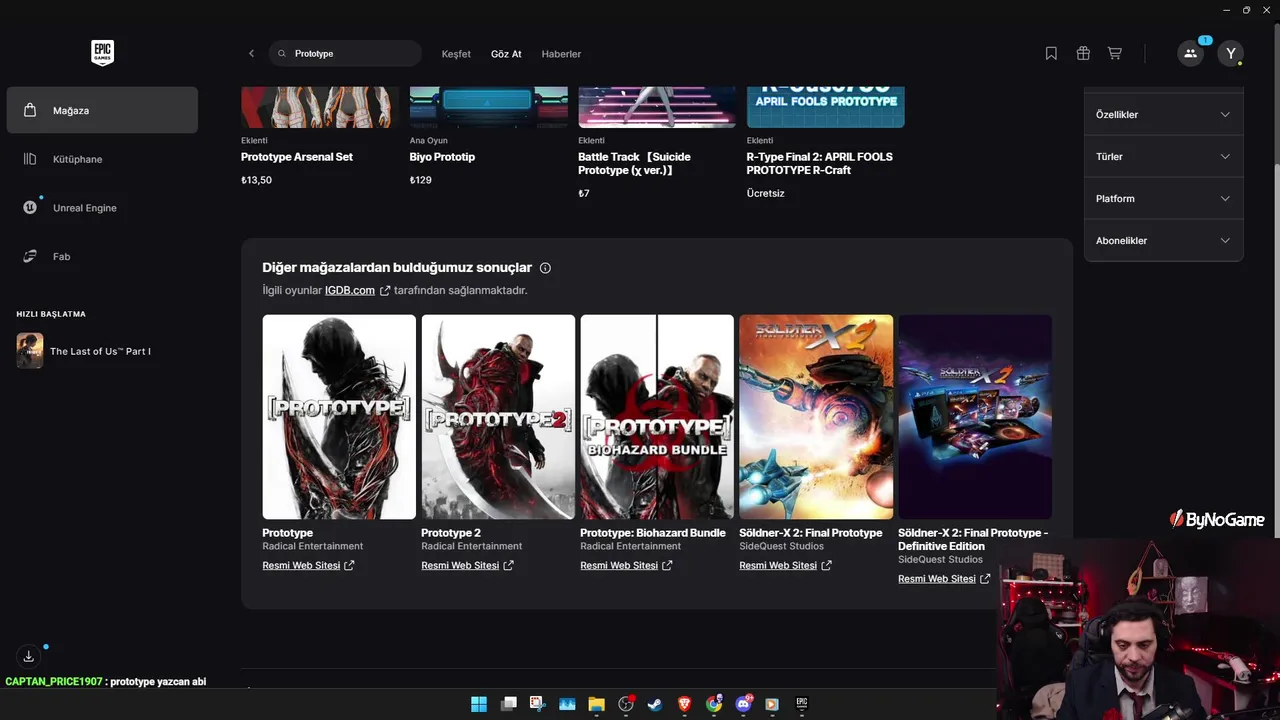This screenshot has width=1280, height=720.
Task: Open the Prototype Arsenal Set title
Action: pyautogui.click(x=297, y=157)
